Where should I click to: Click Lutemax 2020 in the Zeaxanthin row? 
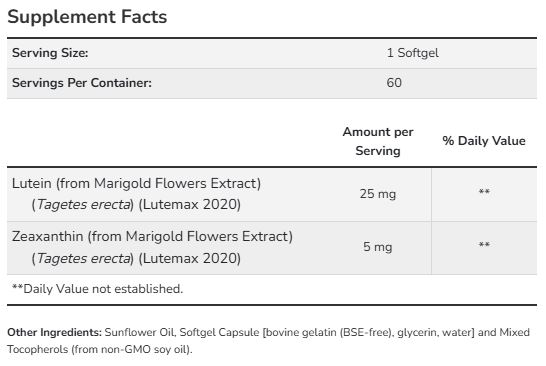tap(190, 258)
